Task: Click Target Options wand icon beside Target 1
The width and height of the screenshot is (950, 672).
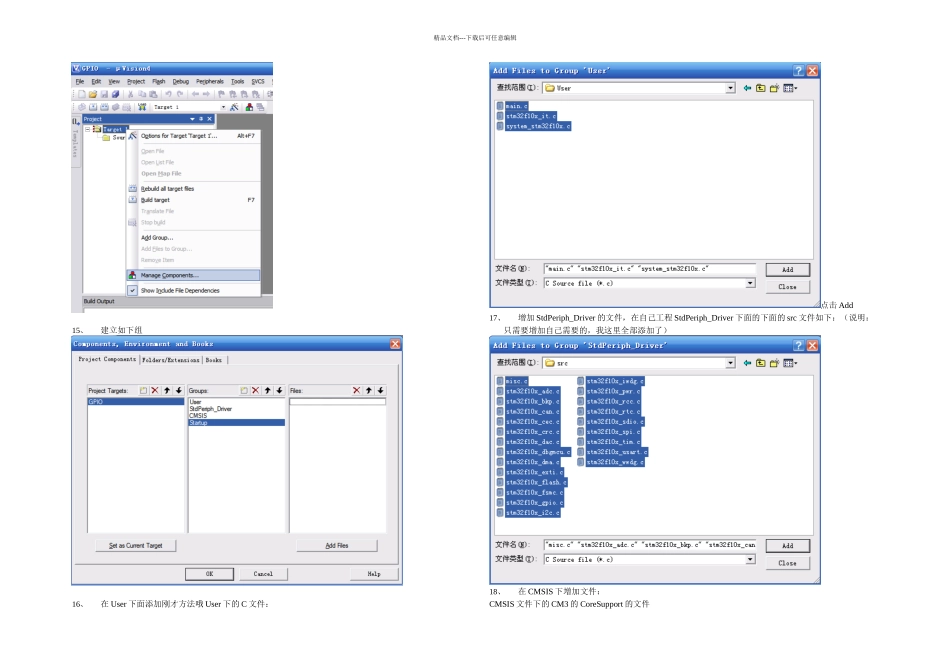Action: point(234,107)
